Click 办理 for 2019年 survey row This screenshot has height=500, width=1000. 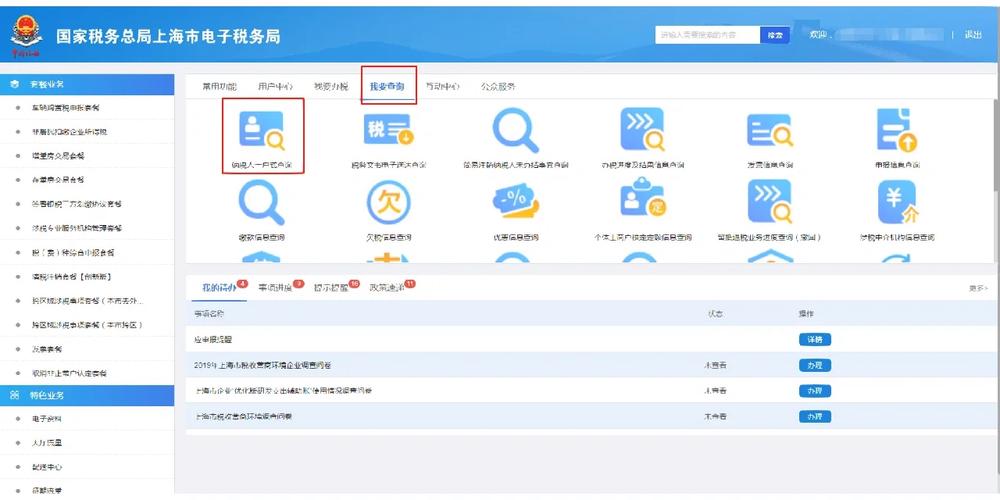tap(815, 365)
